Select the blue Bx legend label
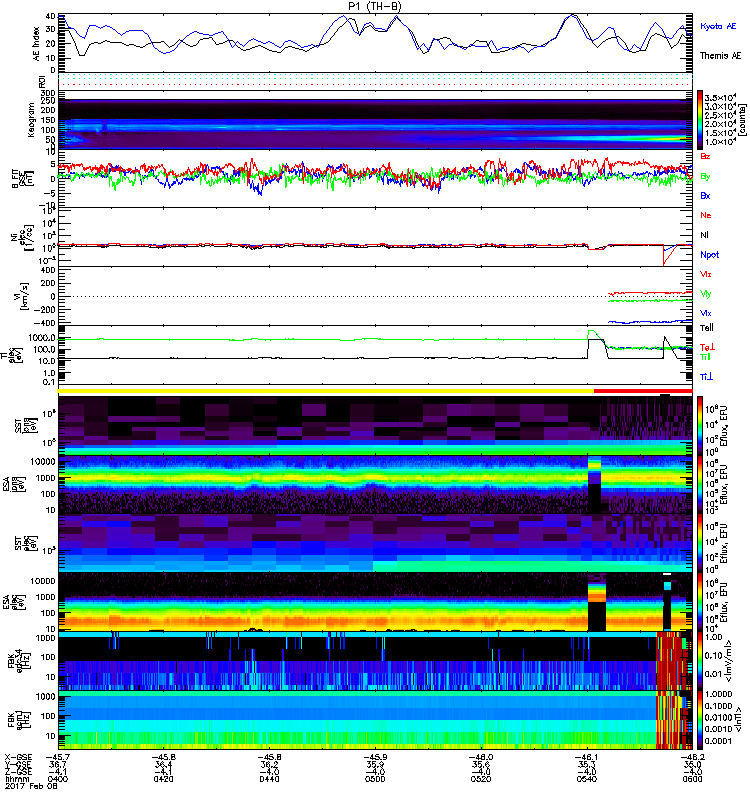Screen dimensions: 750x800 [705, 196]
